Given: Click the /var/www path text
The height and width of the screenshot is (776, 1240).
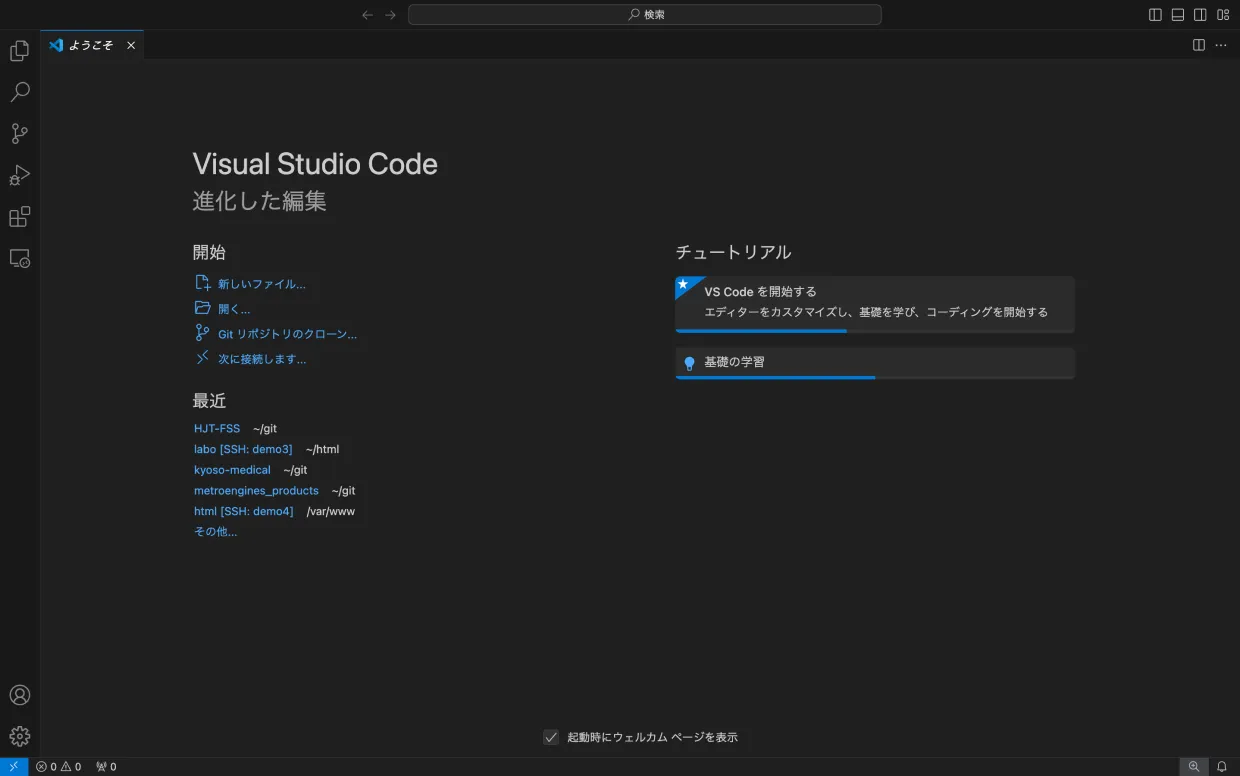Looking at the screenshot, I should coord(330,511).
